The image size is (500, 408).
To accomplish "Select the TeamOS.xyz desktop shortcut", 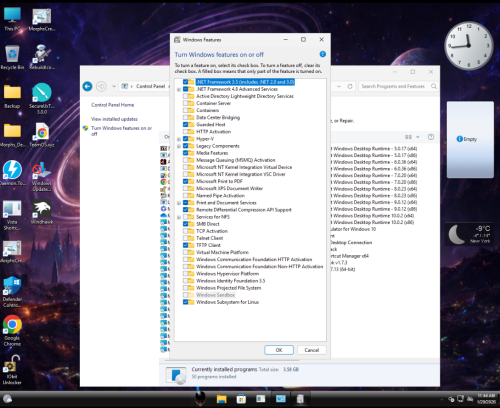I will (42, 135).
